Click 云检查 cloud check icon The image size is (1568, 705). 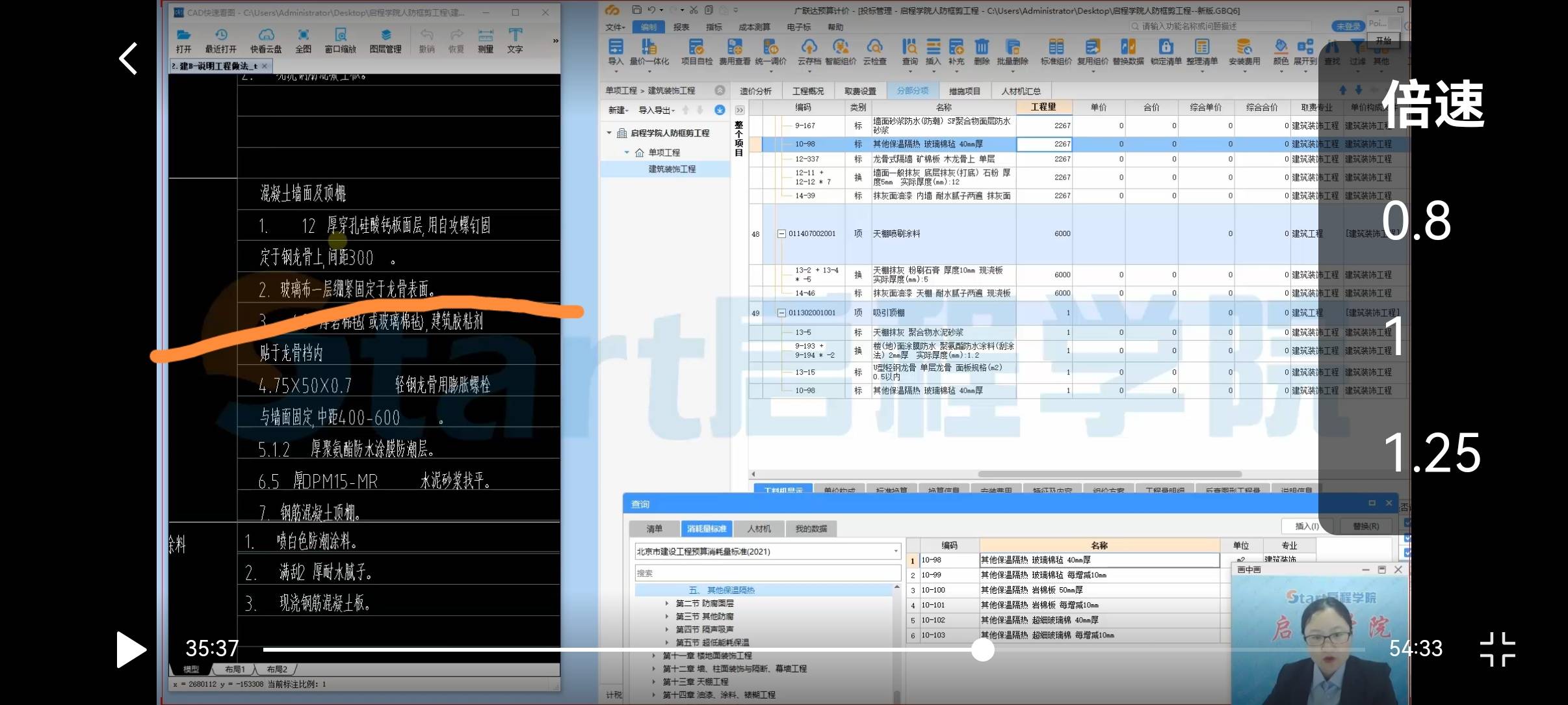(x=874, y=52)
